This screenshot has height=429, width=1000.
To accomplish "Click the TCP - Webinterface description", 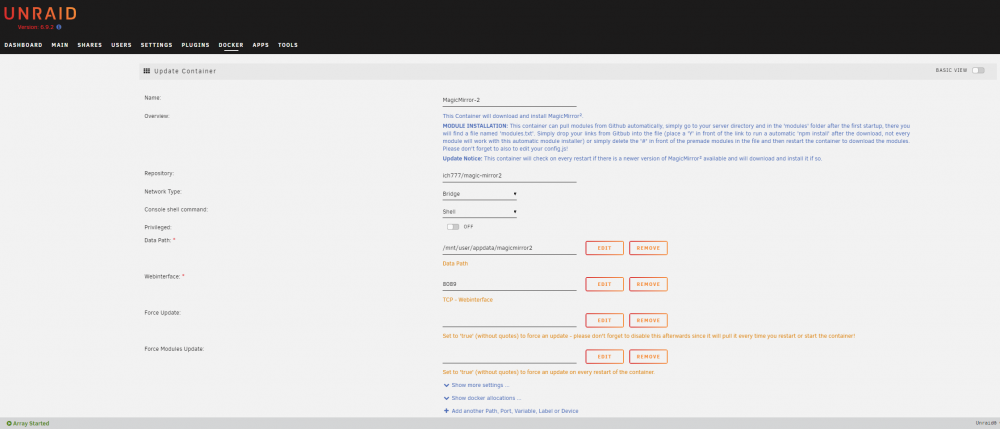I will point(467,300).
